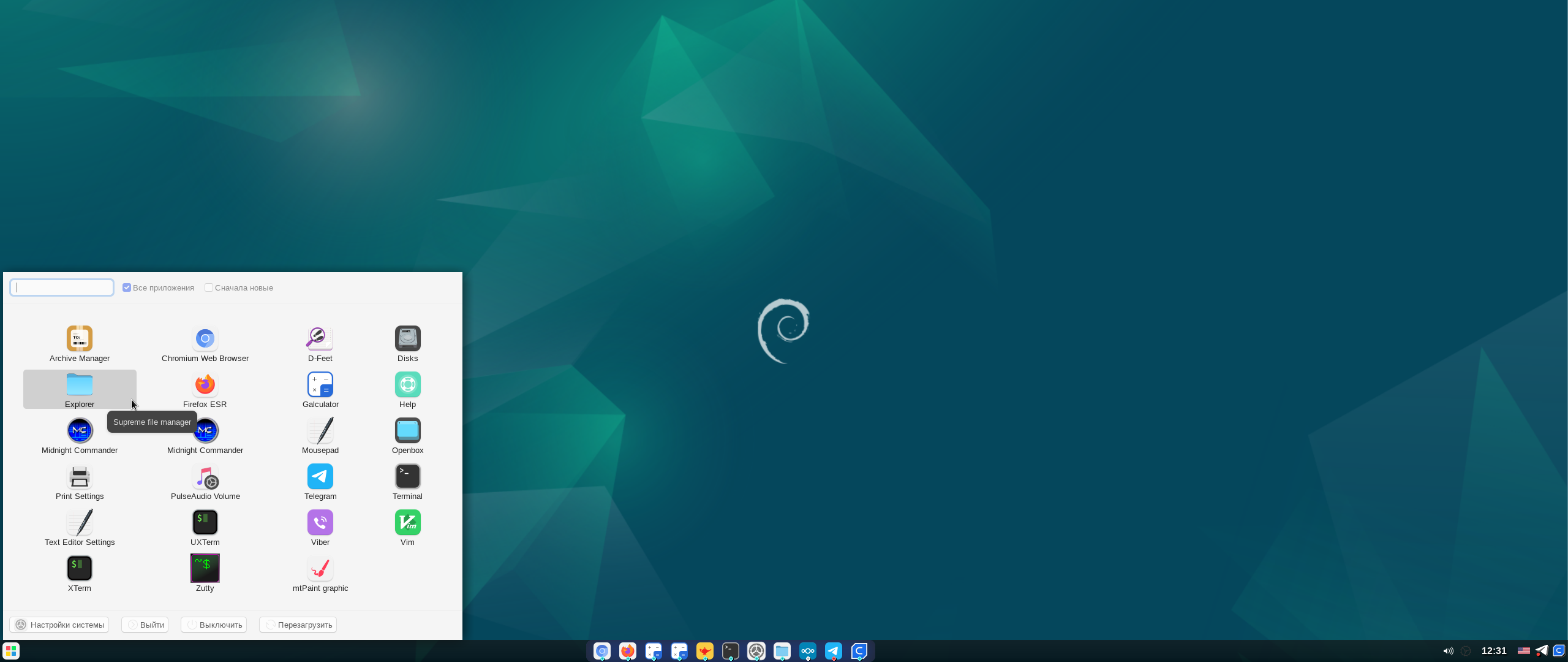The width and height of the screenshot is (1568, 662).
Task: Open Archive Manager from the app menu
Action: click(x=80, y=339)
